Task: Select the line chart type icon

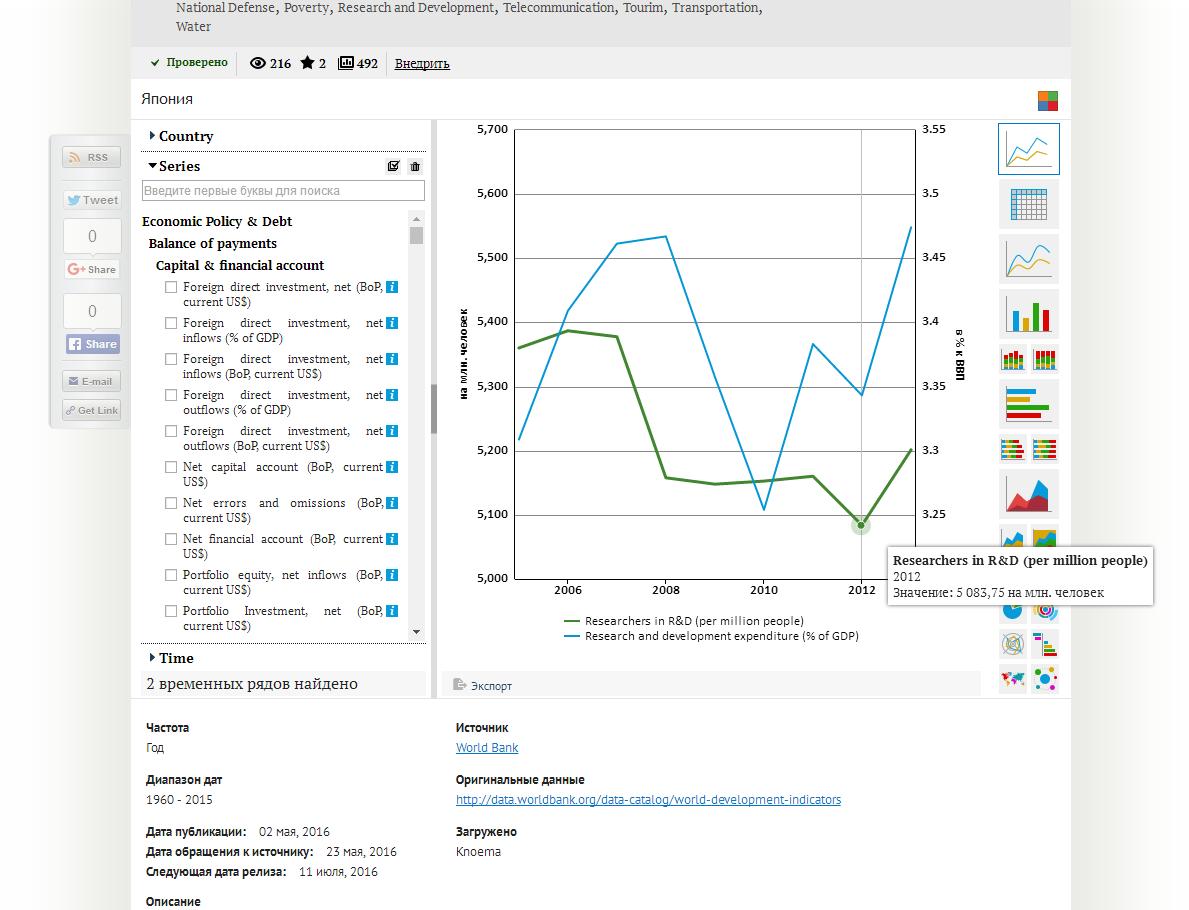Action: click(x=1028, y=150)
